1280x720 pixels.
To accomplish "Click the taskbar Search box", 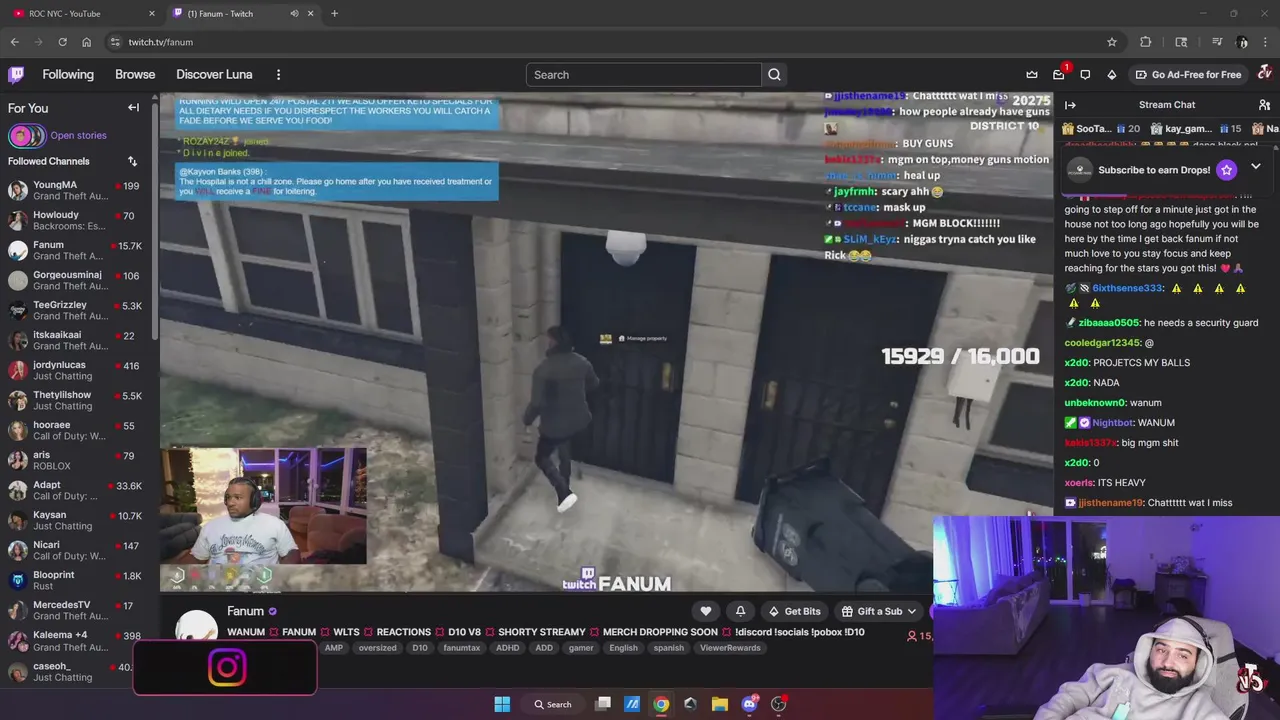I will [x=553, y=704].
